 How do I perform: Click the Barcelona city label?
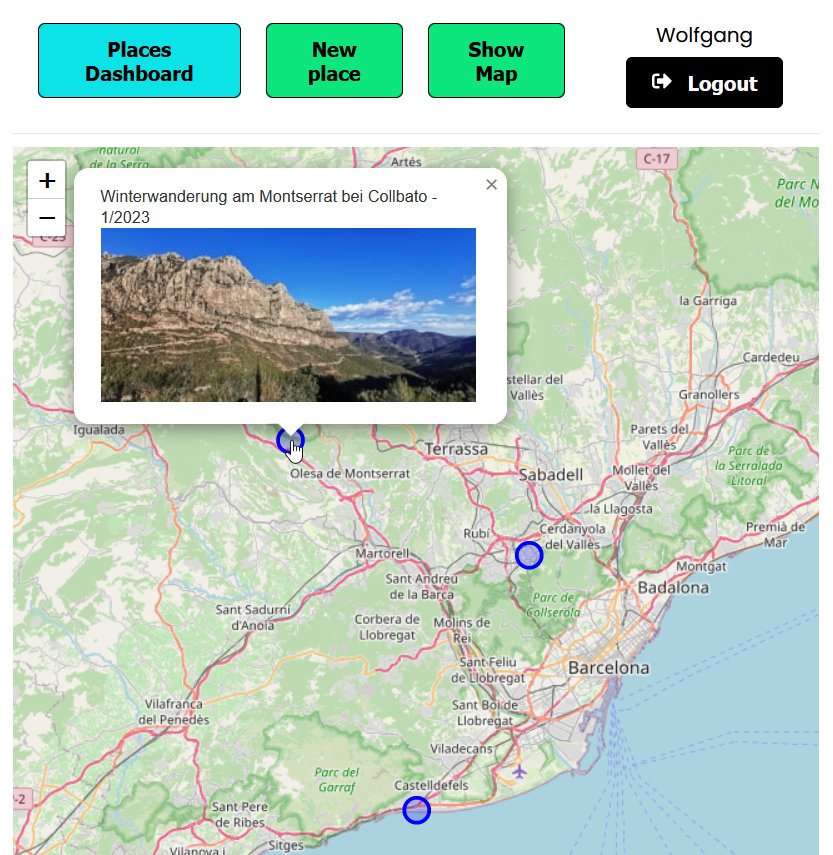[x=608, y=668]
